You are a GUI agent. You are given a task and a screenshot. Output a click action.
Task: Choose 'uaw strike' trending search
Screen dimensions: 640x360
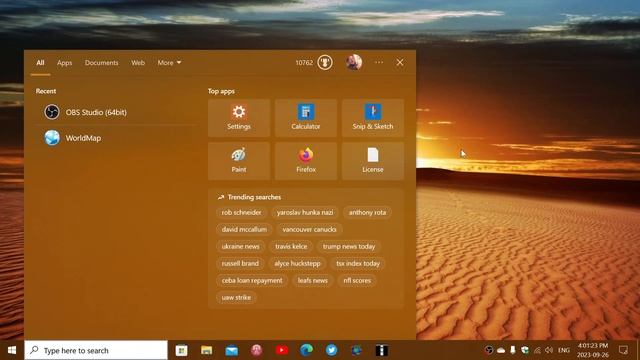[236, 298]
